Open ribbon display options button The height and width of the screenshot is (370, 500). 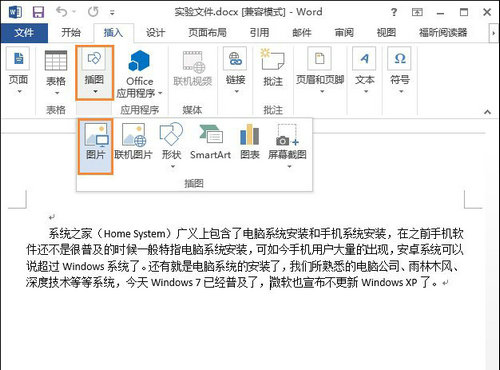click(417, 13)
